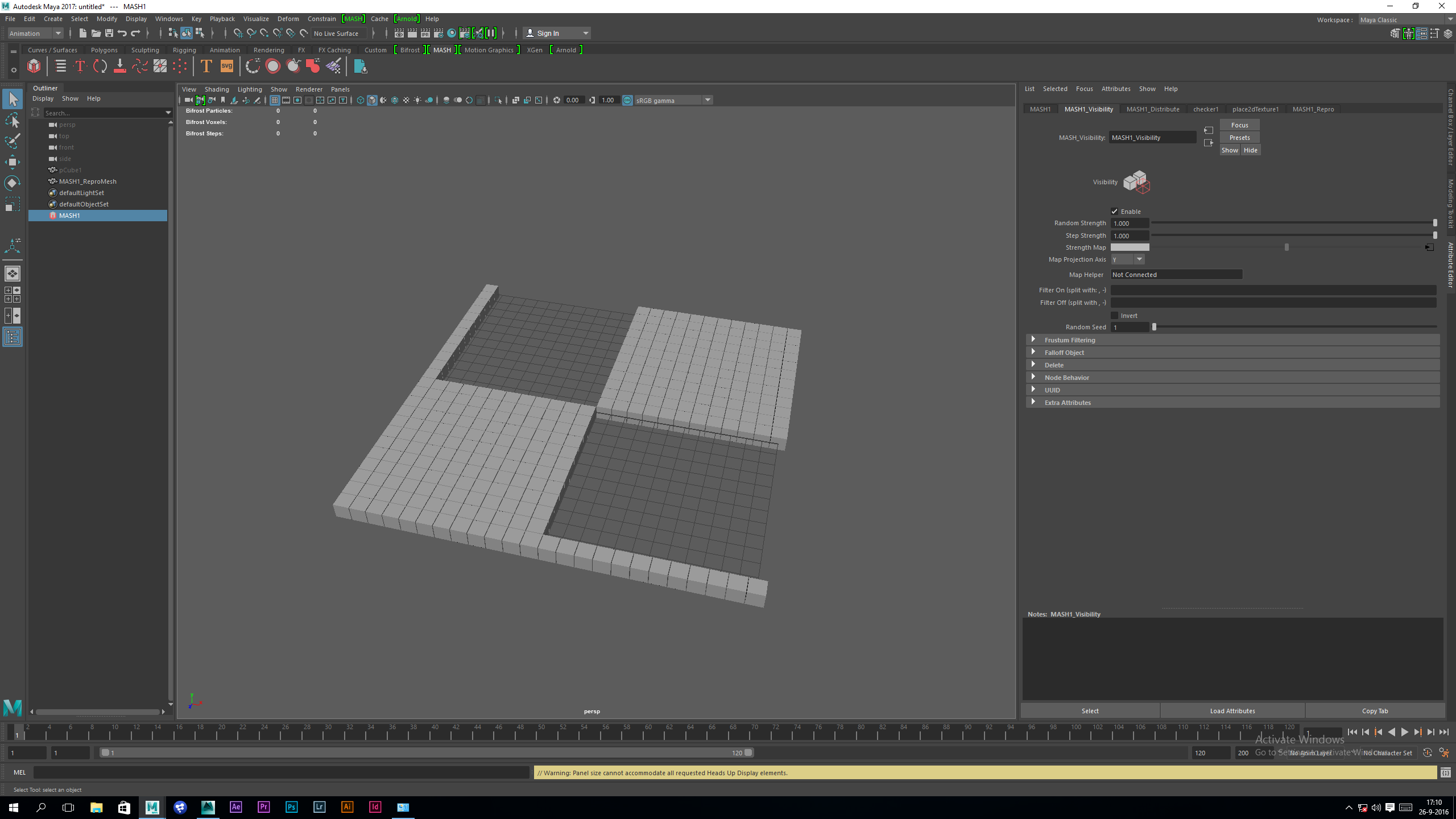The height and width of the screenshot is (819, 1456).
Task: Enable wireframe display in the viewport toolbar
Action: tap(361, 100)
